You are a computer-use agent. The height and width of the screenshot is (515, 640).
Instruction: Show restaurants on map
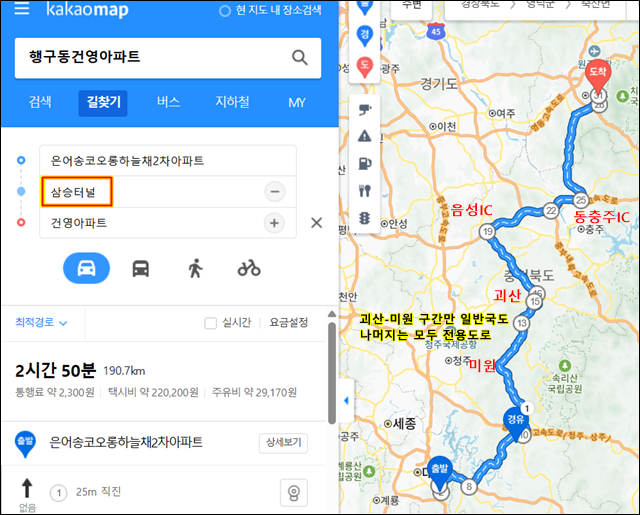[364, 191]
